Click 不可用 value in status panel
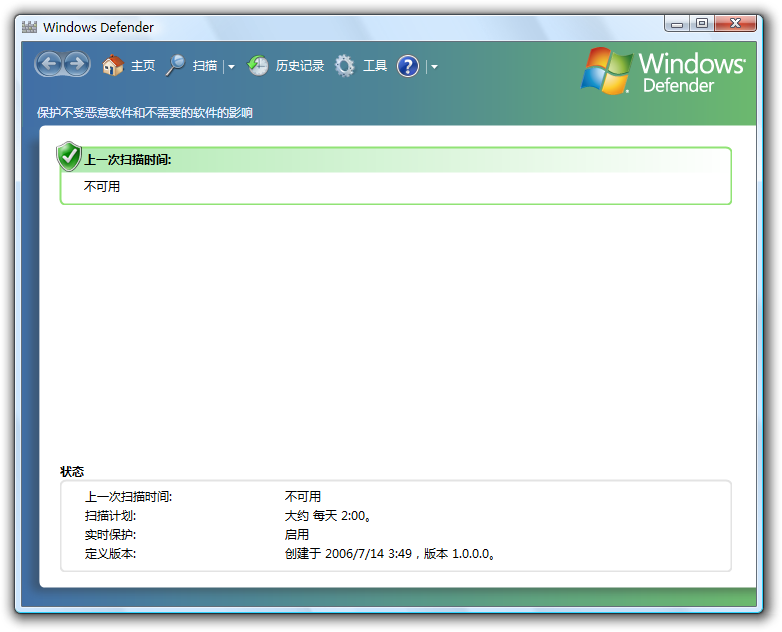Viewport: 782px width, 632px height. [x=303, y=497]
